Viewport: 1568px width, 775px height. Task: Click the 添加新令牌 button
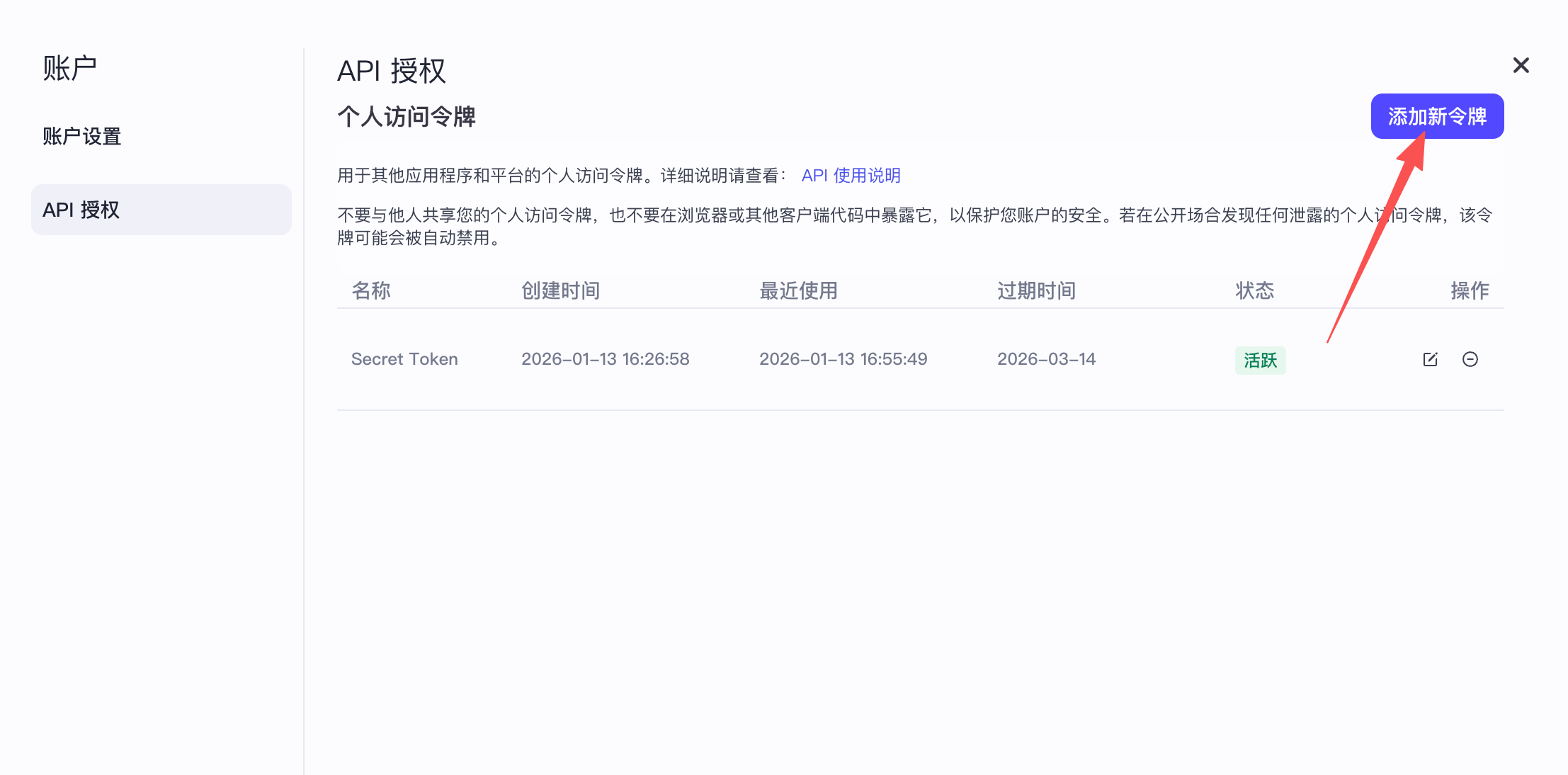1436,116
